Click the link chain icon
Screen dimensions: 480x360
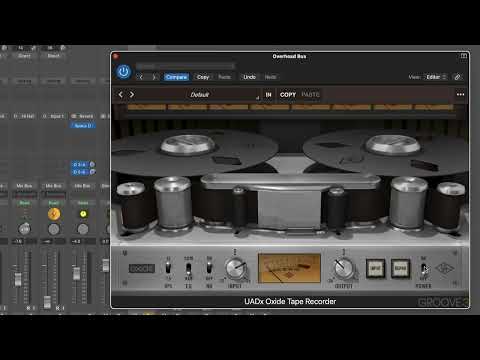point(458,77)
